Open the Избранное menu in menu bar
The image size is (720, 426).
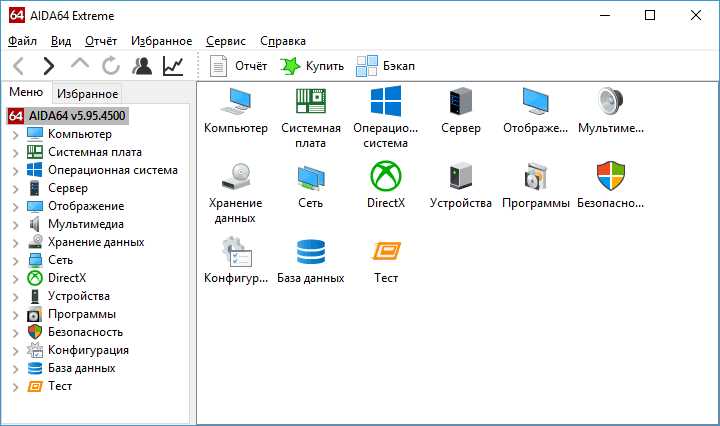161,41
